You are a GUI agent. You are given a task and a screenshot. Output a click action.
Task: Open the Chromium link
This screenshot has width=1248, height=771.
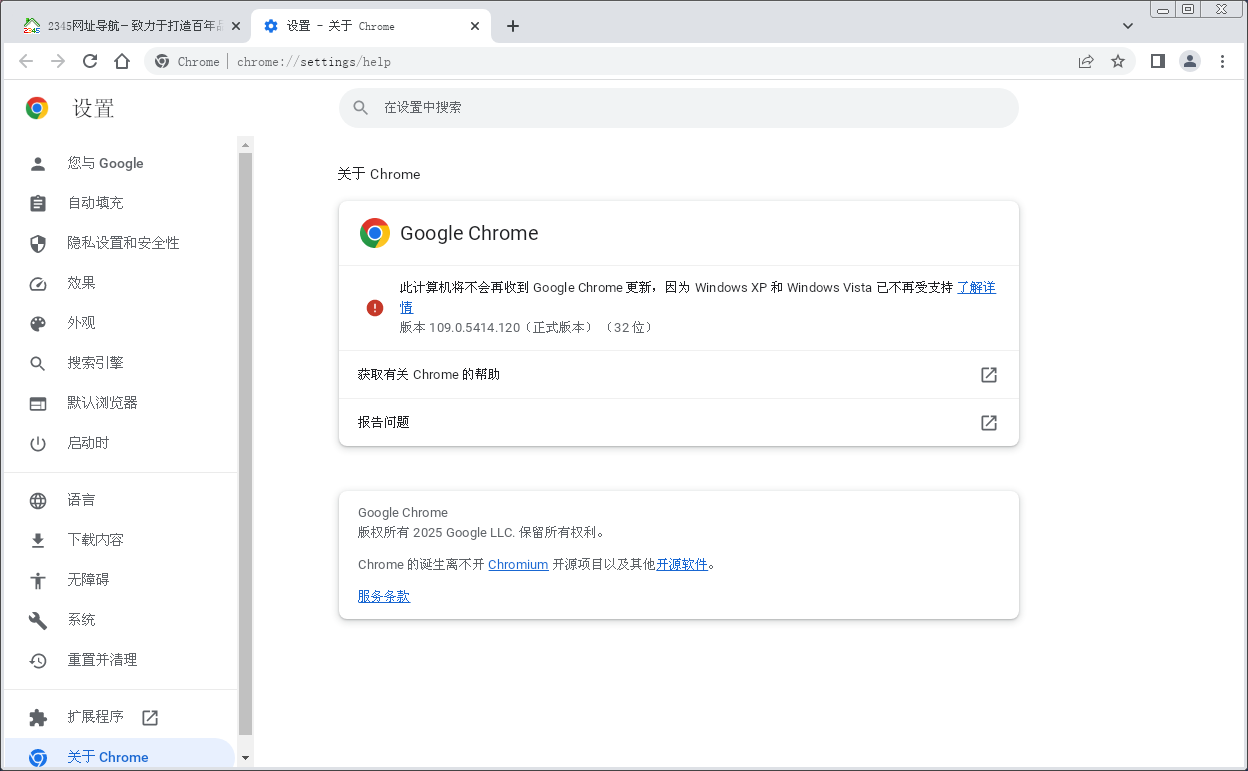point(518,565)
